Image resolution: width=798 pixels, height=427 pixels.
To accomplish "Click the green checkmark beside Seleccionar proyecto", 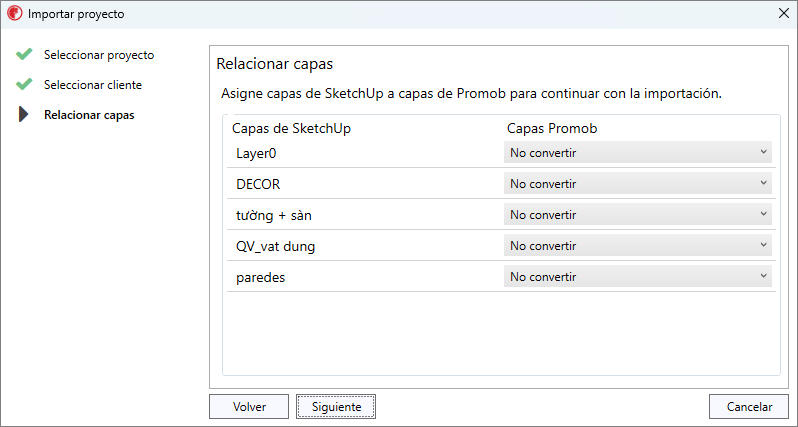I will [x=25, y=54].
